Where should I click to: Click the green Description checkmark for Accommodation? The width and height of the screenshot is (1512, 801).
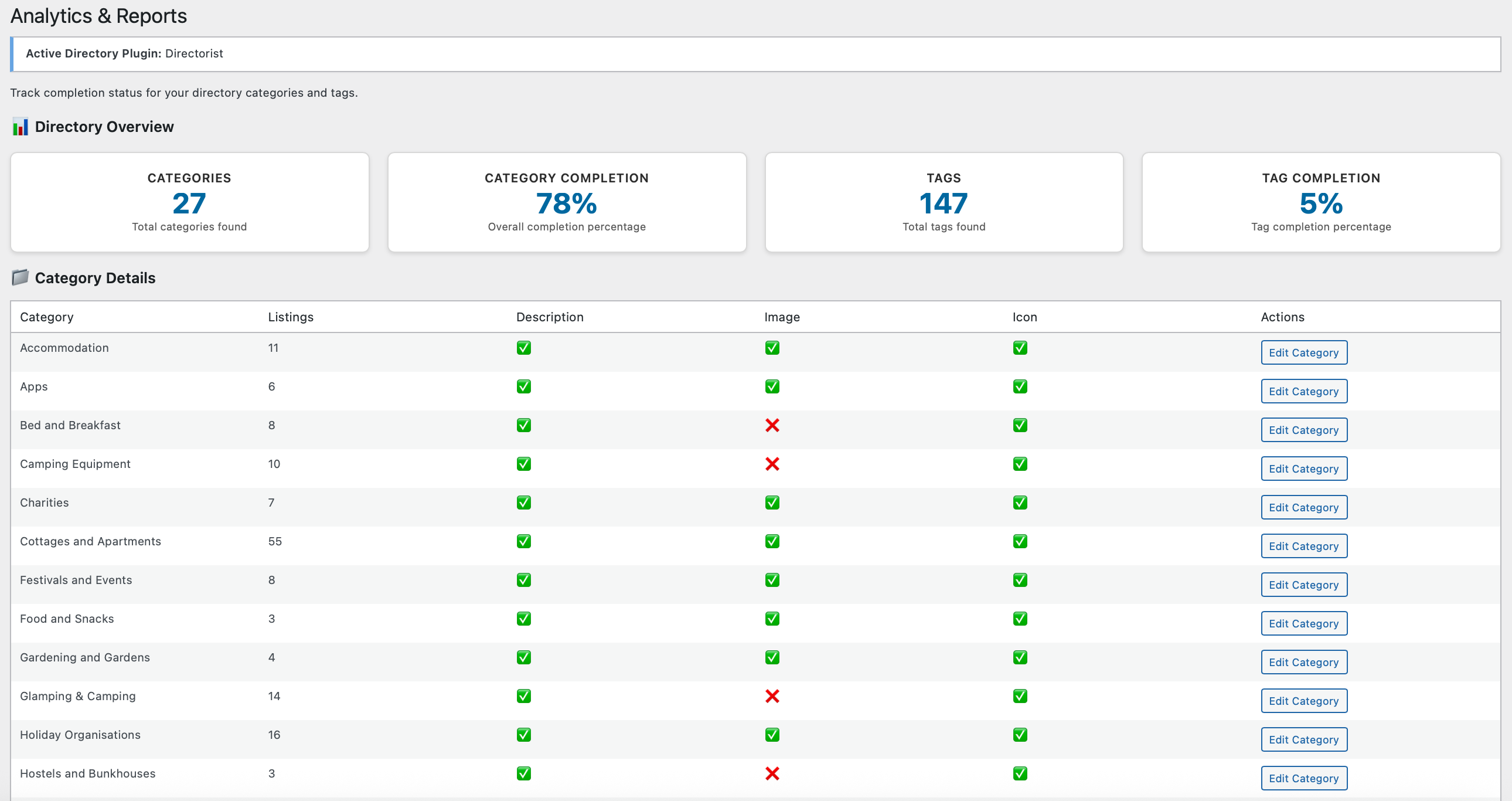[523, 348]
